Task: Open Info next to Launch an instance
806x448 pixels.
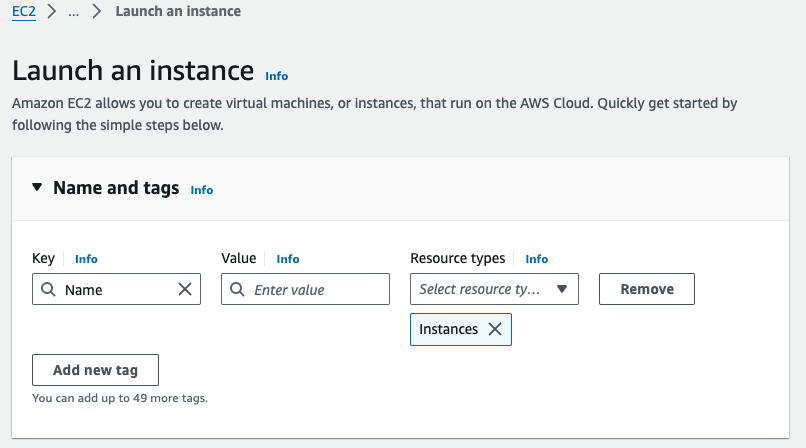Action: click(277, 76)
